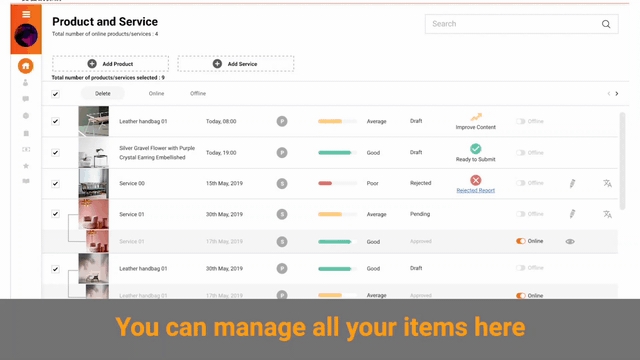Image resolution: width=640 pixels, height=360 pixels.
Task: Open the star favorites sidebar icon
Action: click(26, 166)
